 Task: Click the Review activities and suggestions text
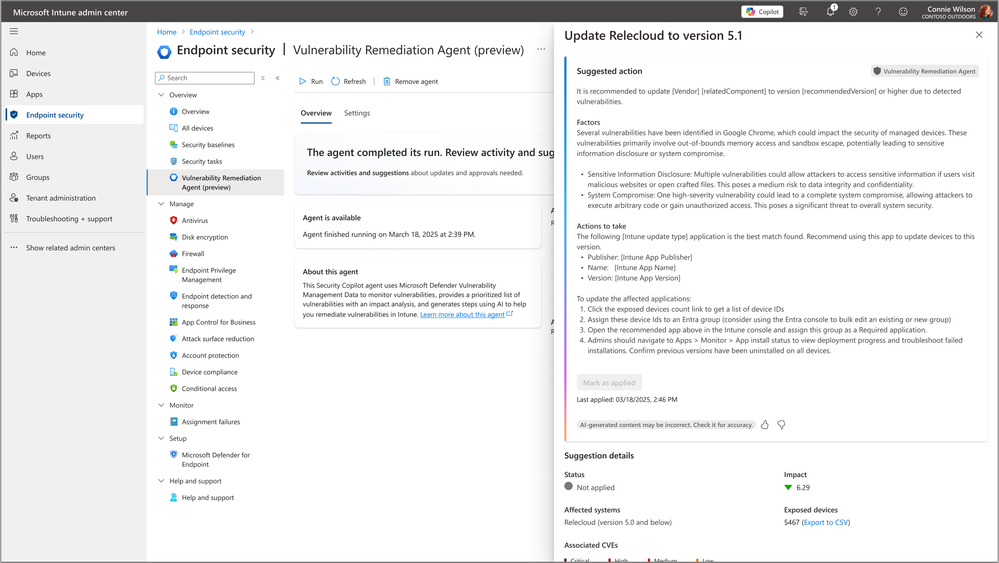pos(357,173)
